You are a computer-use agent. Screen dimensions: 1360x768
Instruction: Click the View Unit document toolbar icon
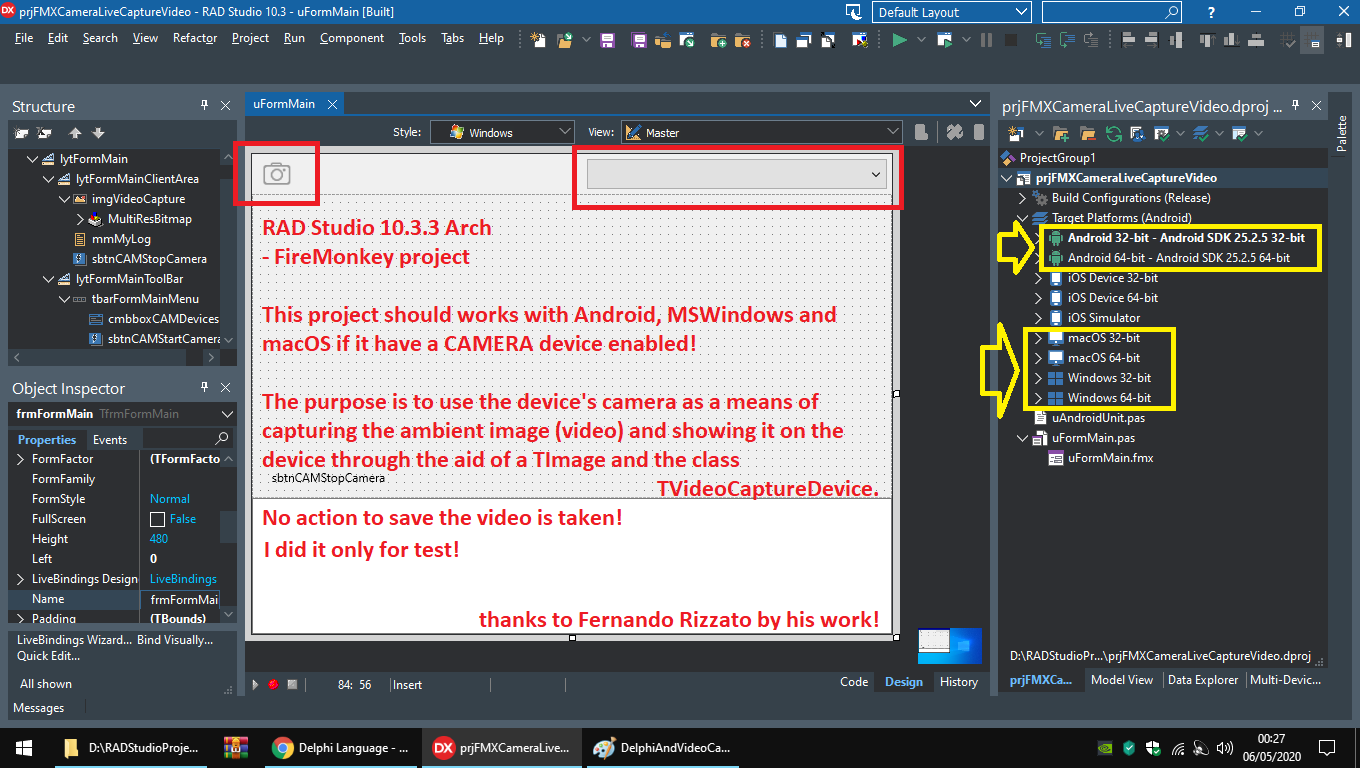coord(781,41)
